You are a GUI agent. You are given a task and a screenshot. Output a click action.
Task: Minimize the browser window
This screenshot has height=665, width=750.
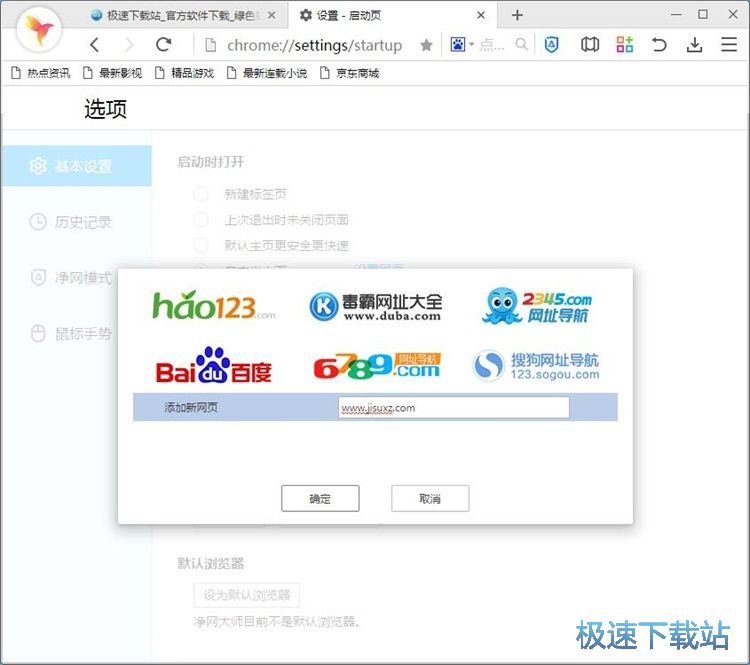pos(676,15)
